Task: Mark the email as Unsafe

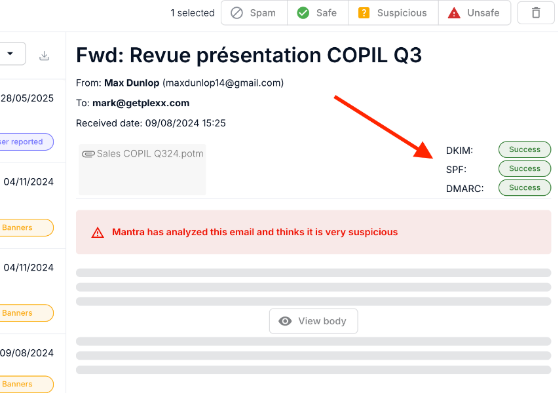Action: pyautogui.click(x=474, y=13)
